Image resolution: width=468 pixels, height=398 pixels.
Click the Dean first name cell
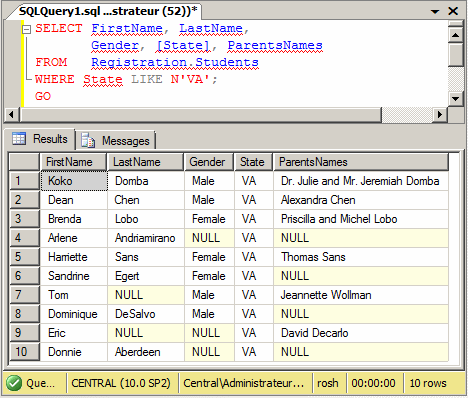point(74,200)
